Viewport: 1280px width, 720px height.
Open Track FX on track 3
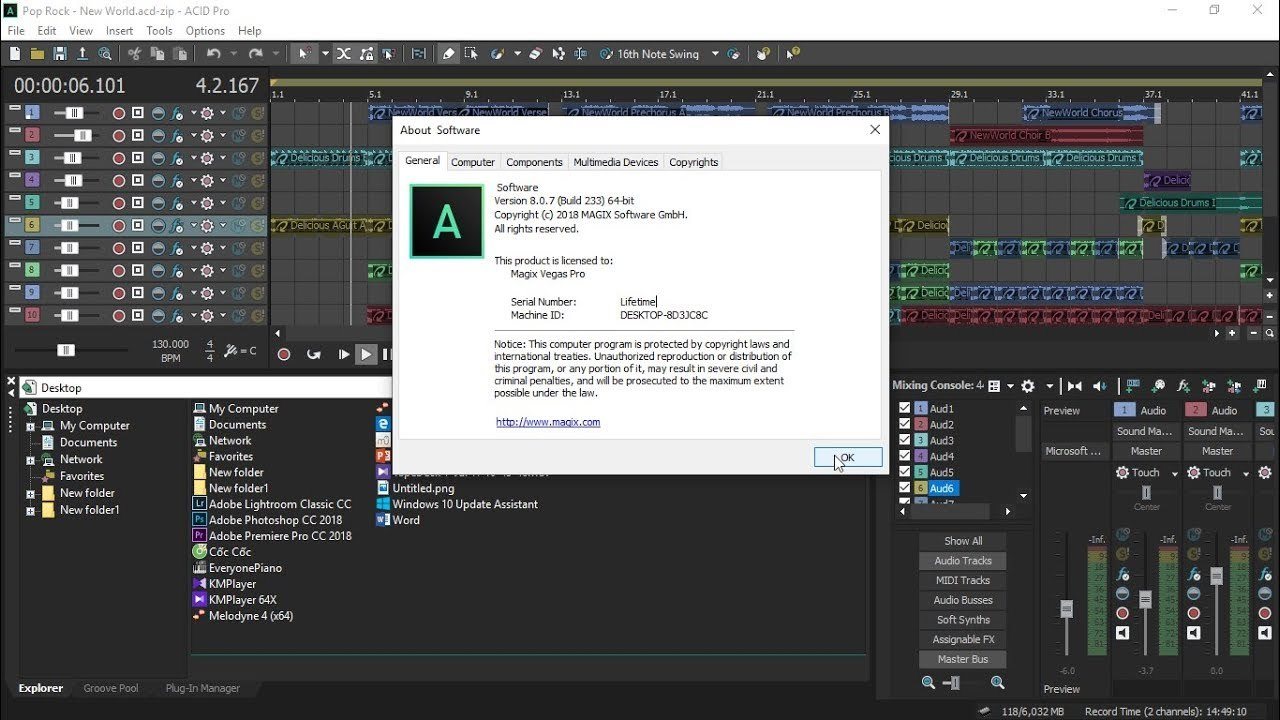[x=178, y=158]
